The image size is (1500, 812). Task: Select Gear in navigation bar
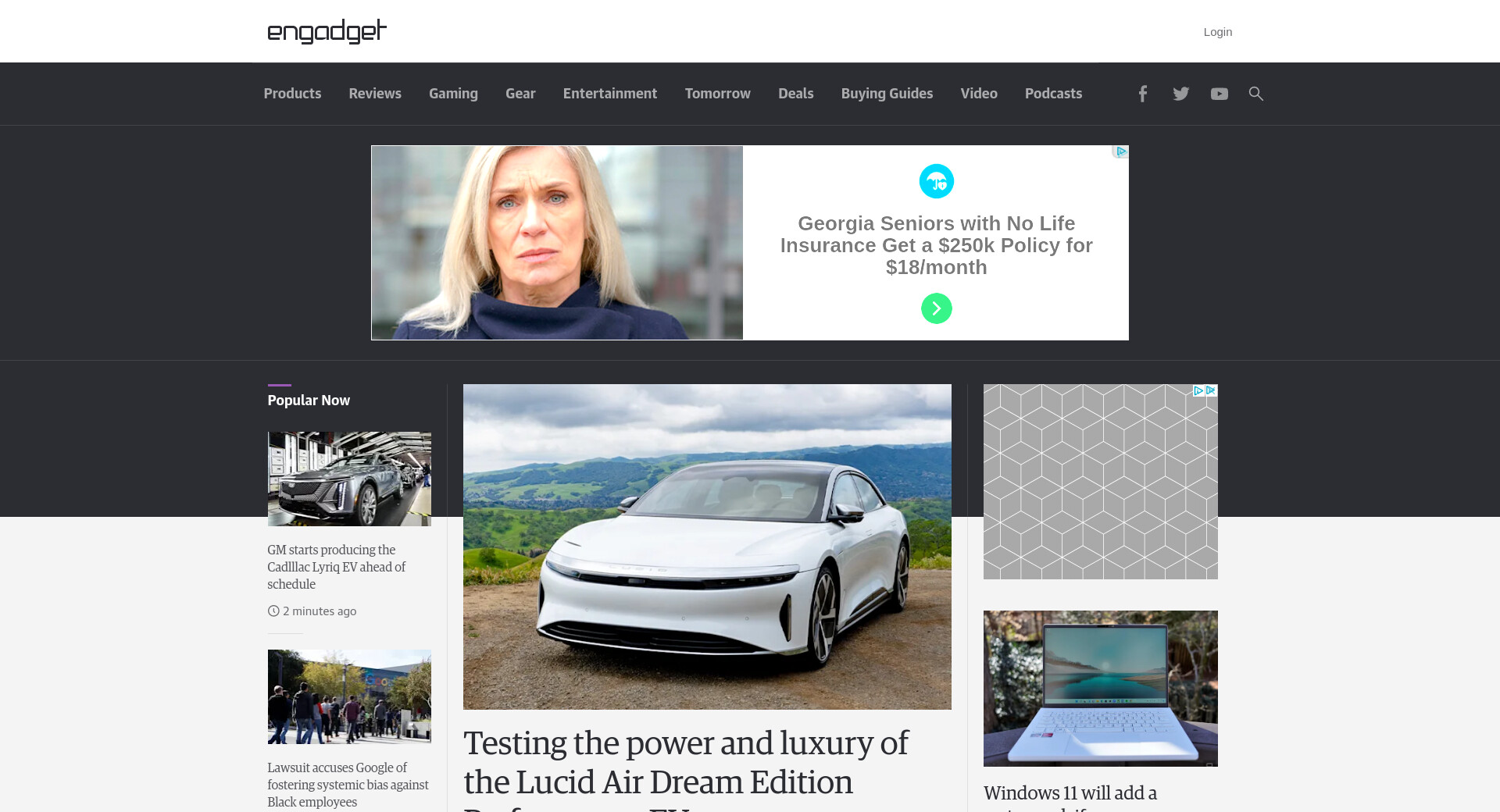[x=520, y=94]
